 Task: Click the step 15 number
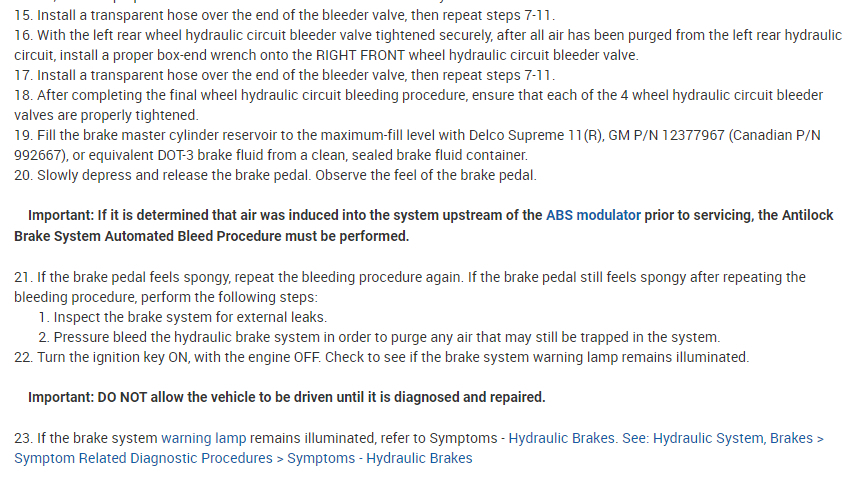pos(23,15)
